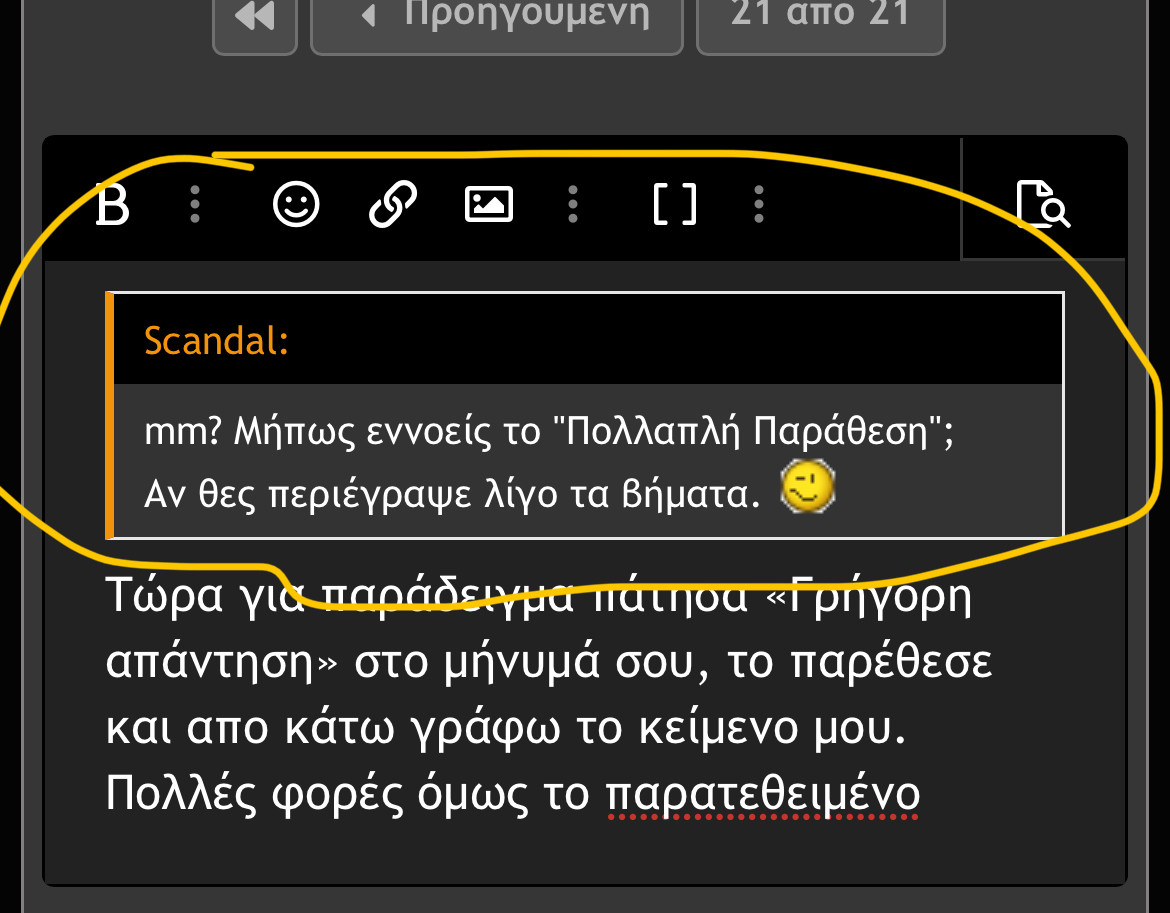Insert a smiley from the emoji picker
The width and height of the screenshot is (1170, 913).
(296, 205)
